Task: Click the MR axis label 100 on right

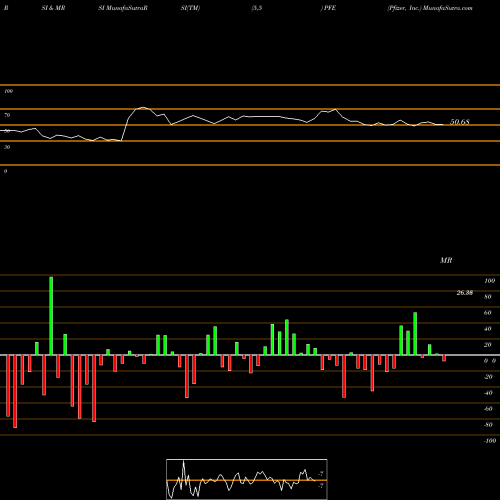Action: [489, 281]
